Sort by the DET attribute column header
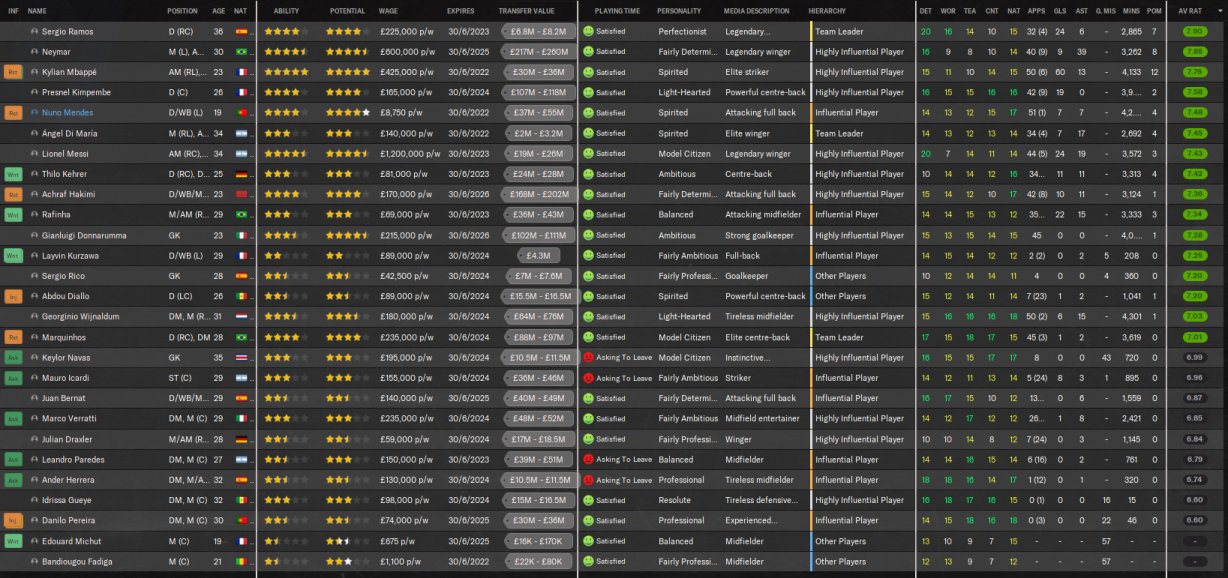The height and width of the screenshot is (578, 1228). pyautogui.click(x=925, y=11)
